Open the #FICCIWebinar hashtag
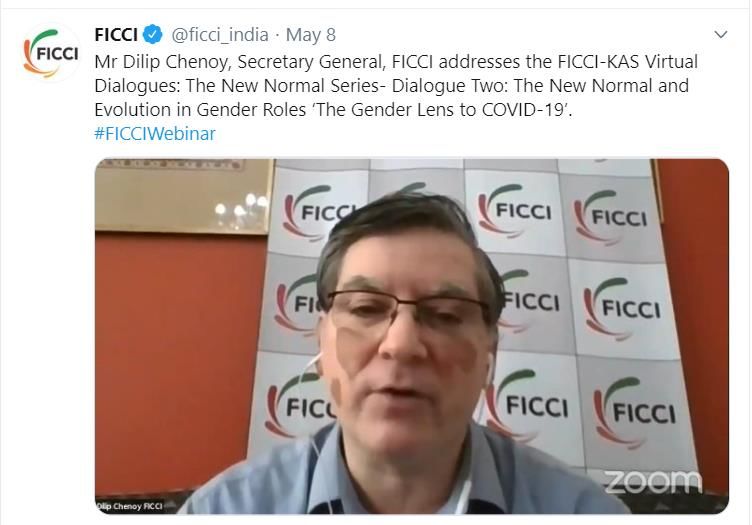 point(155,133)
